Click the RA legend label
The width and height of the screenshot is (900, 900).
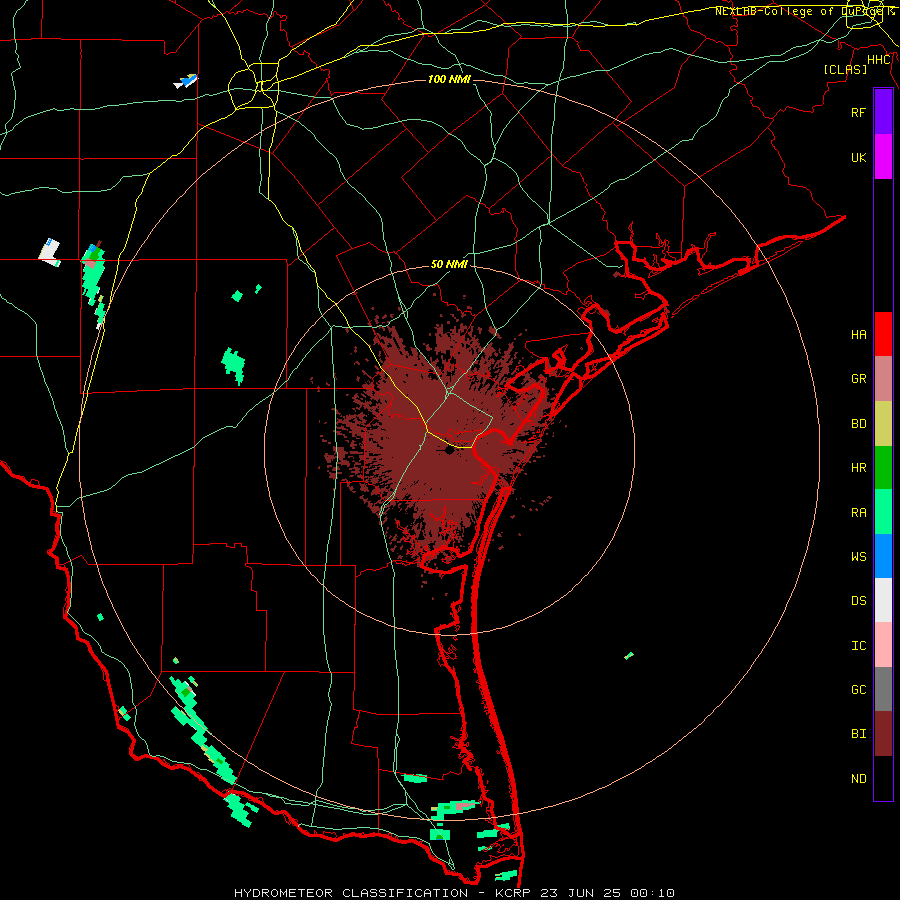(x=858, y=513)
